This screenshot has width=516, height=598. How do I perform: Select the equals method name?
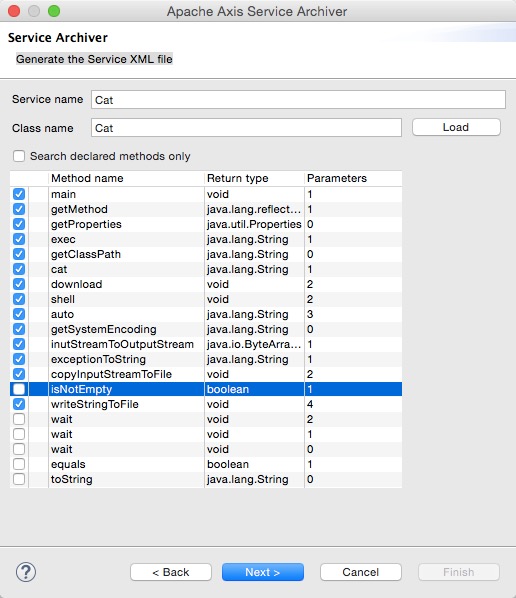pos(68,464)
